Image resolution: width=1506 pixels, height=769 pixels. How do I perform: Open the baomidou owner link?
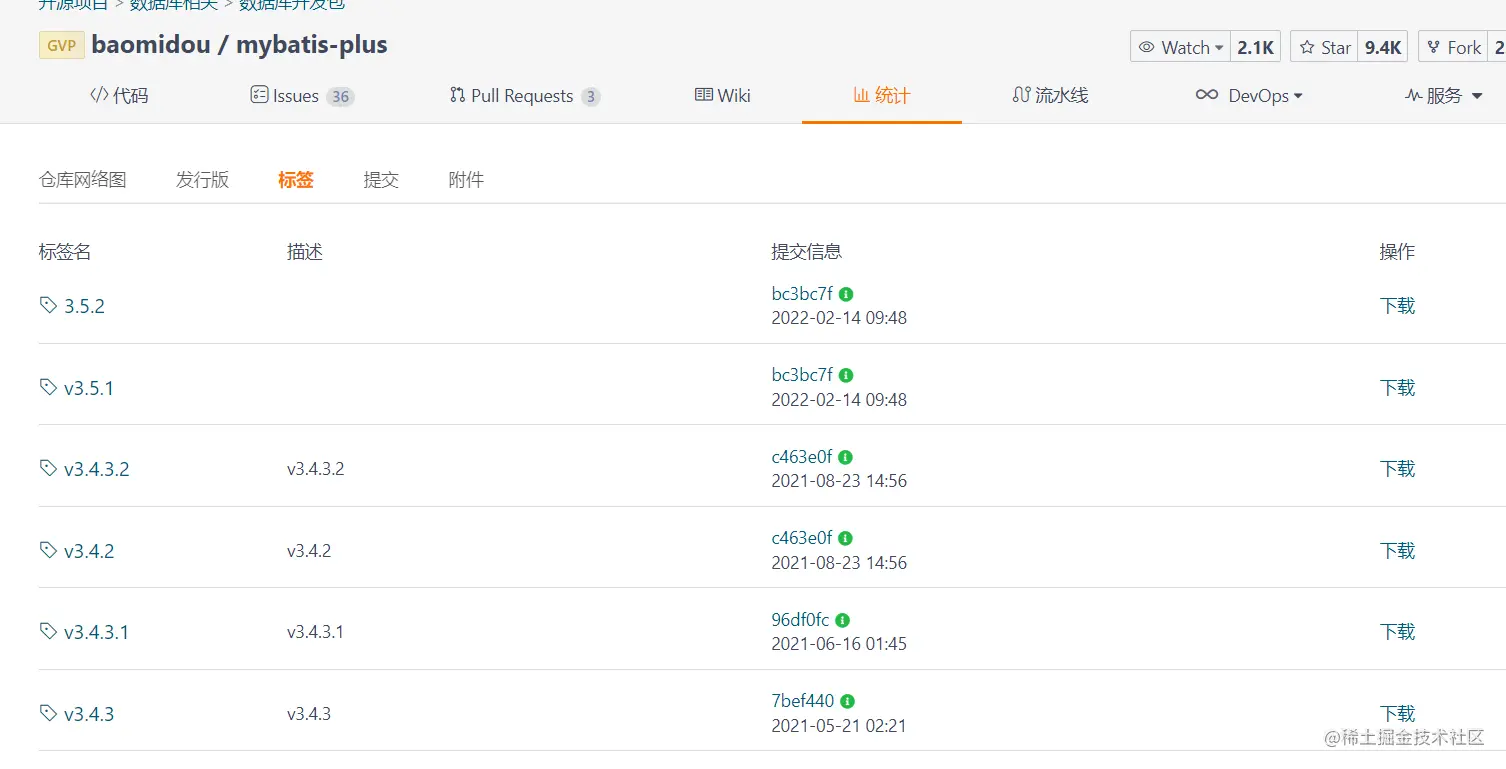150,46
